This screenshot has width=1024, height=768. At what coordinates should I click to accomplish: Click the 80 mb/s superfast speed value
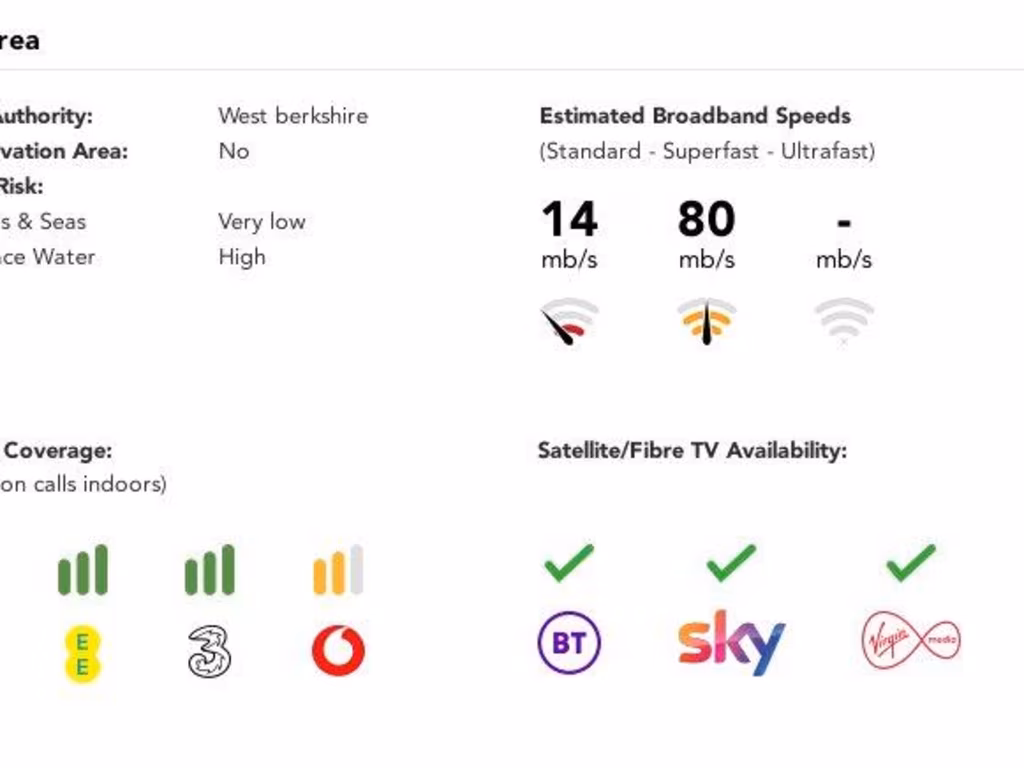tap(706, 220)
